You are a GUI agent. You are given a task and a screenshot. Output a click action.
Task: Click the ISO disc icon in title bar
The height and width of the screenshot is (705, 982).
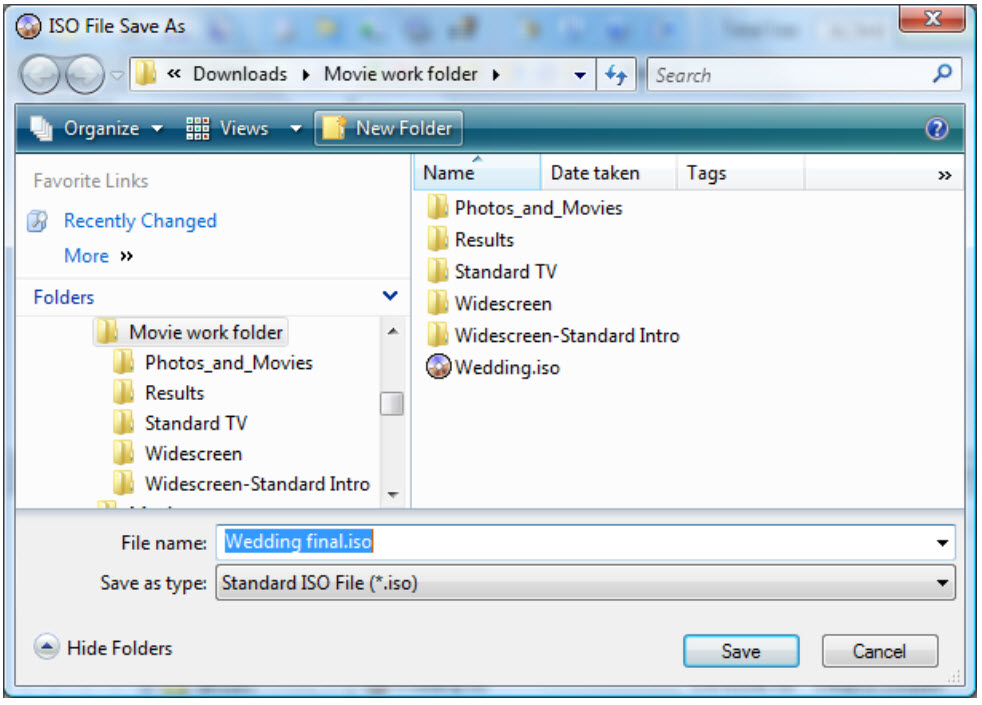(28, 26)
